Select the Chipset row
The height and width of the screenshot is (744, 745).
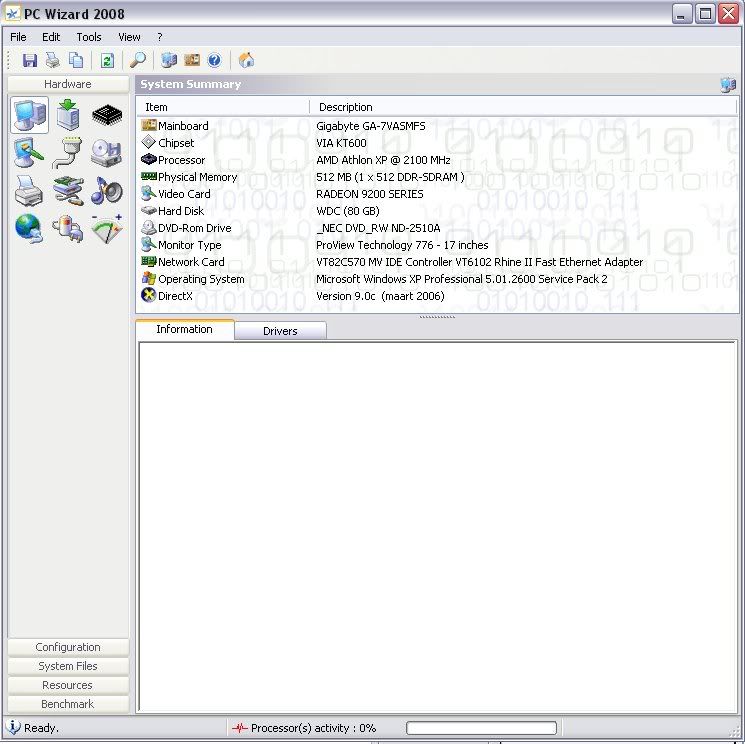pyautogui.click(x=437, y=143)
